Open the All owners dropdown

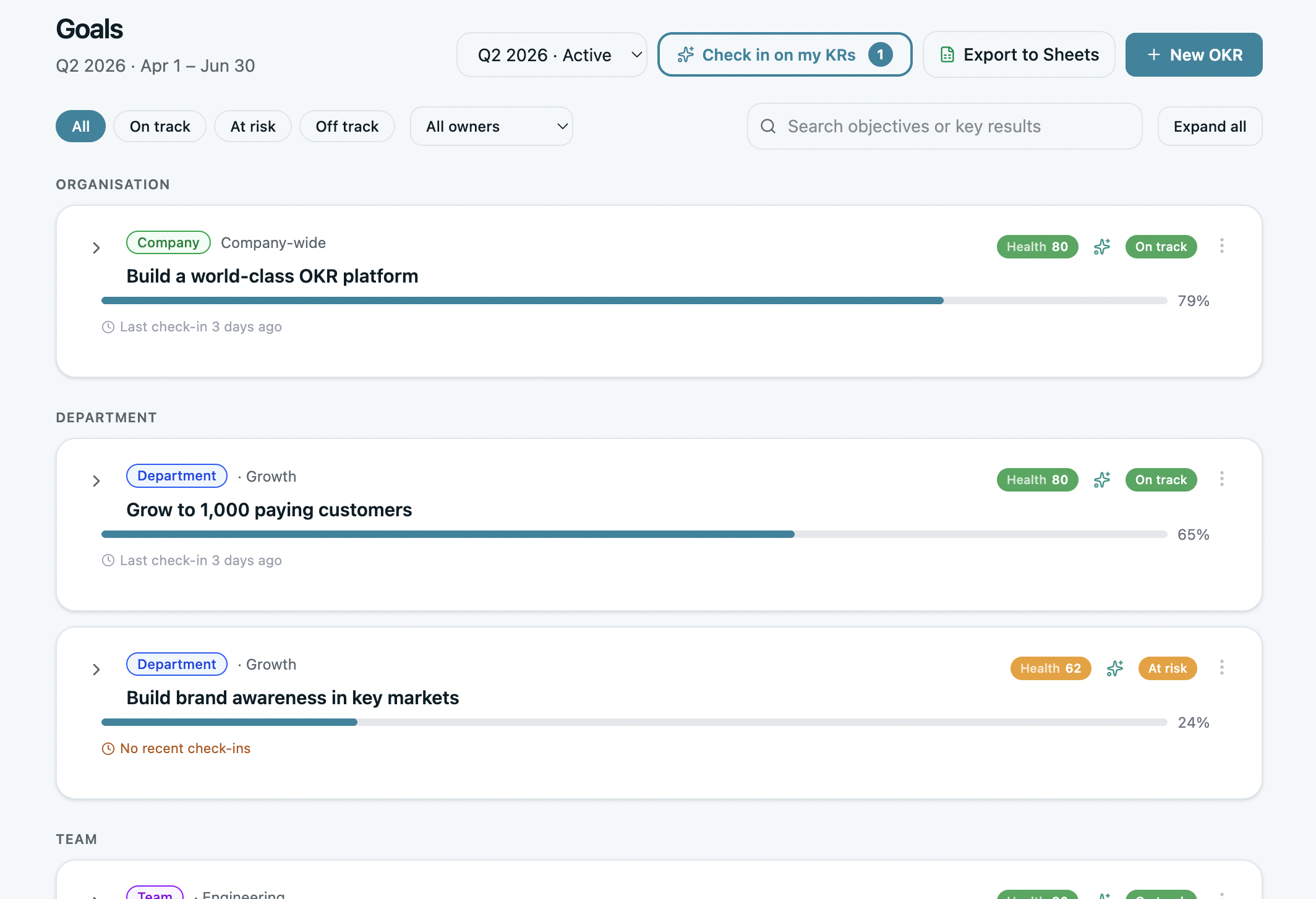pyautogui.click(x=492, y=126)
